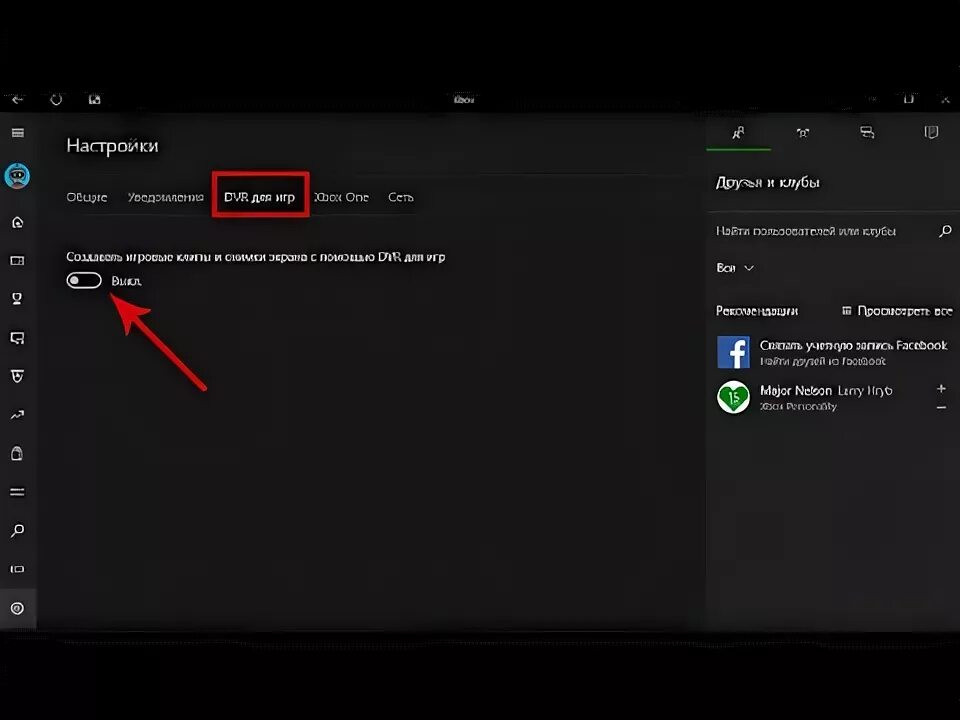The image size is (960, 720).
Task: Open the Facebook logo suggestion
Action: pos(733,352)
